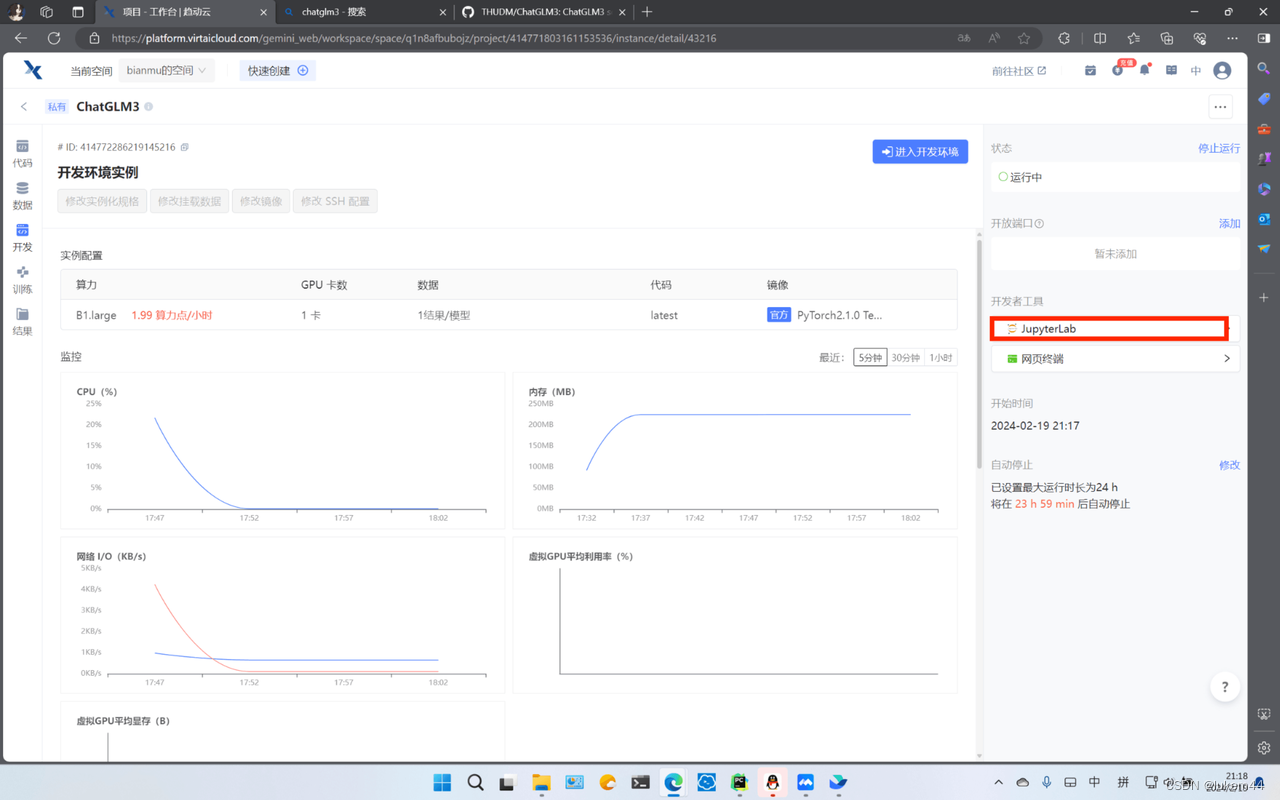Select the 30分钟 monitoring range
This screenshot has height=800, width=1280.
click(x=905, y=357)
